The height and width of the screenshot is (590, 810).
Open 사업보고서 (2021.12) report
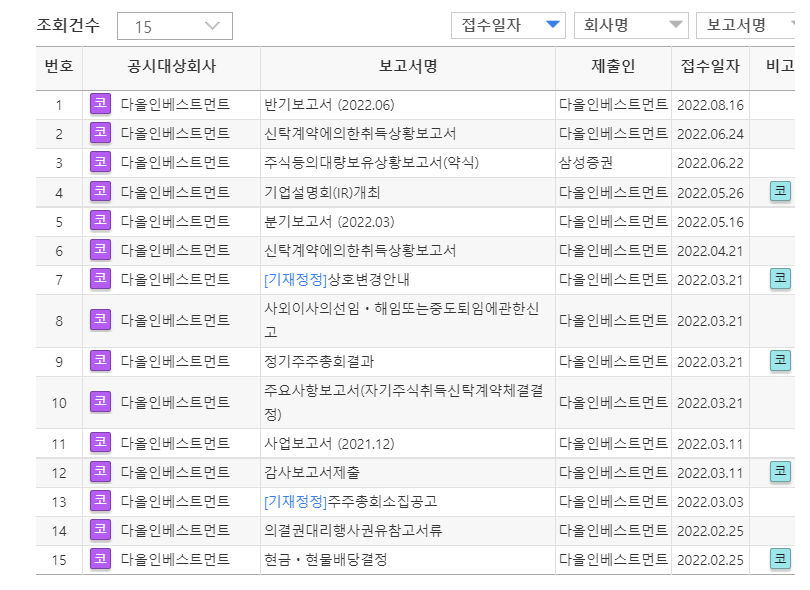(x=329, y=444)
